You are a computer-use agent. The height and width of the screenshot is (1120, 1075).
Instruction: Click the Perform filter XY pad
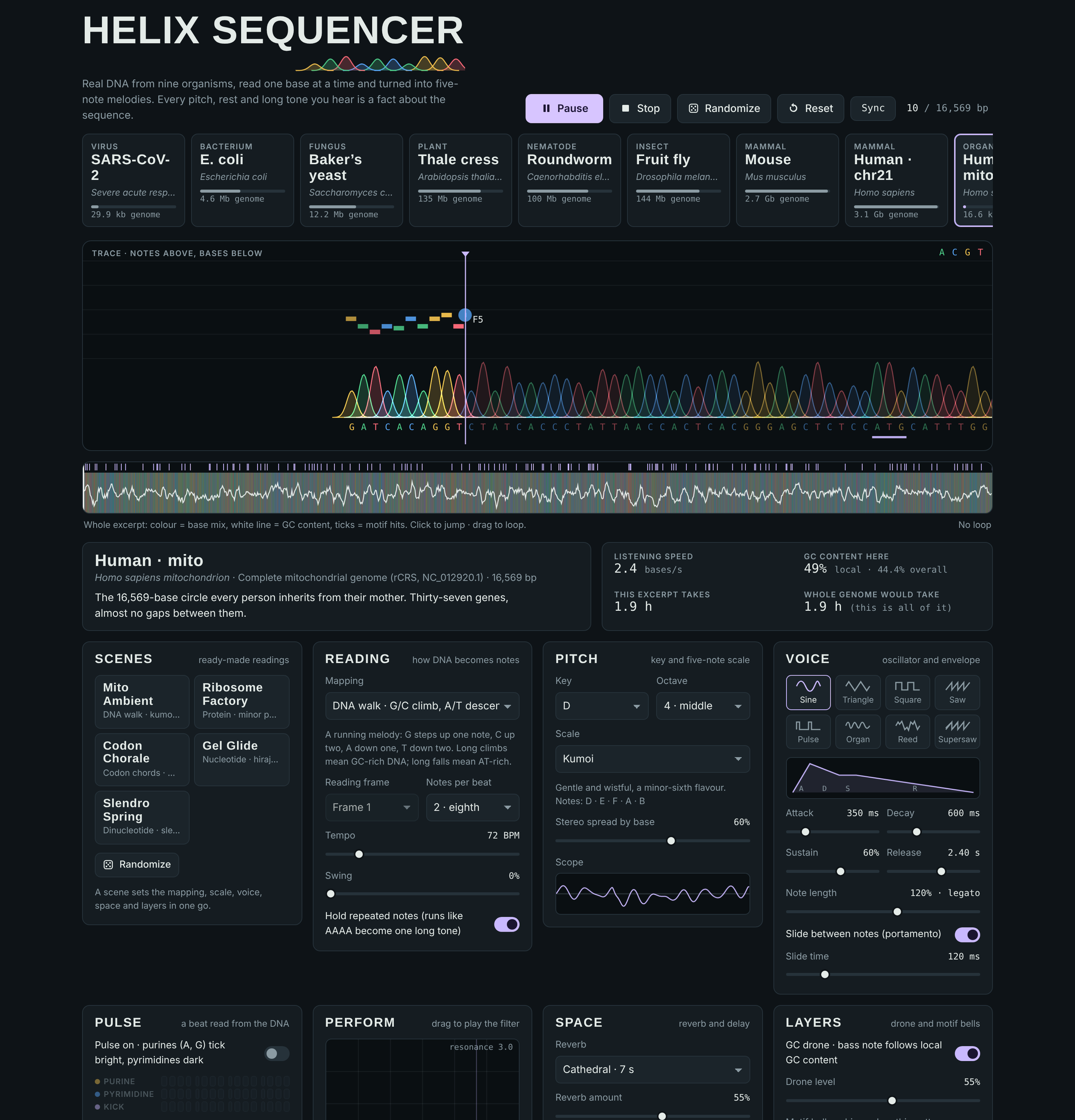(422, 1080)
